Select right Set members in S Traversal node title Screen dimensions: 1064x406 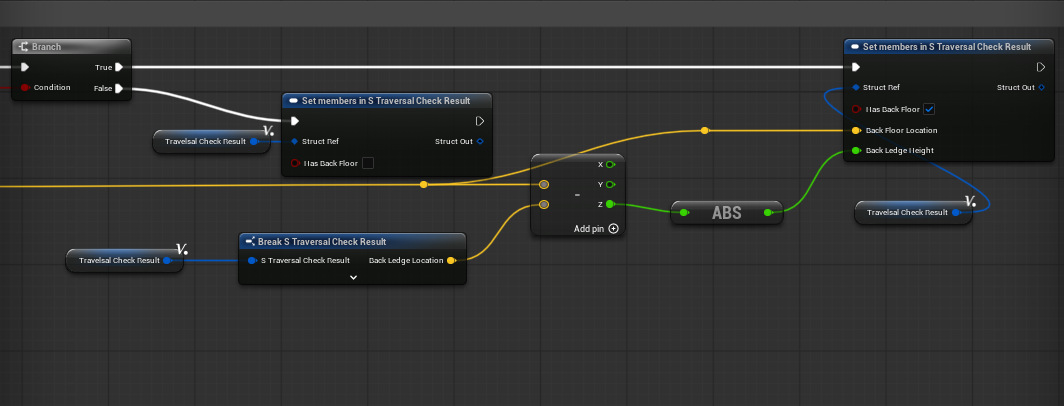(947, 47)
